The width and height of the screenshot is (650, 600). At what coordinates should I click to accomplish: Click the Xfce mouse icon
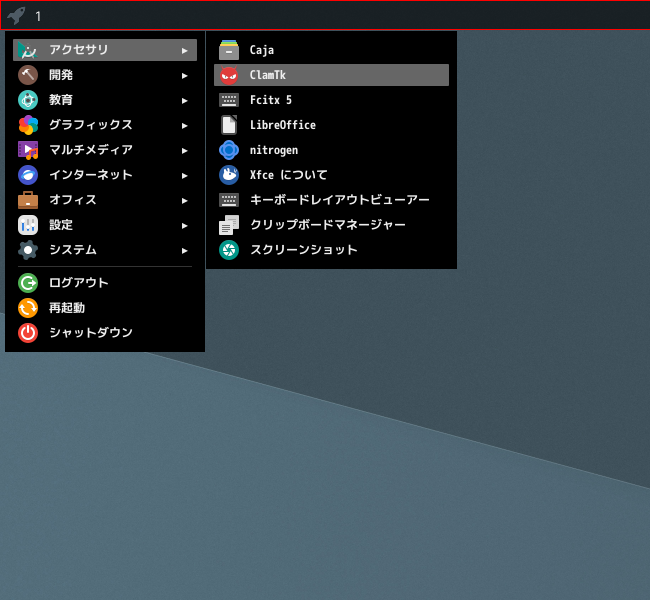pos(229,175)
